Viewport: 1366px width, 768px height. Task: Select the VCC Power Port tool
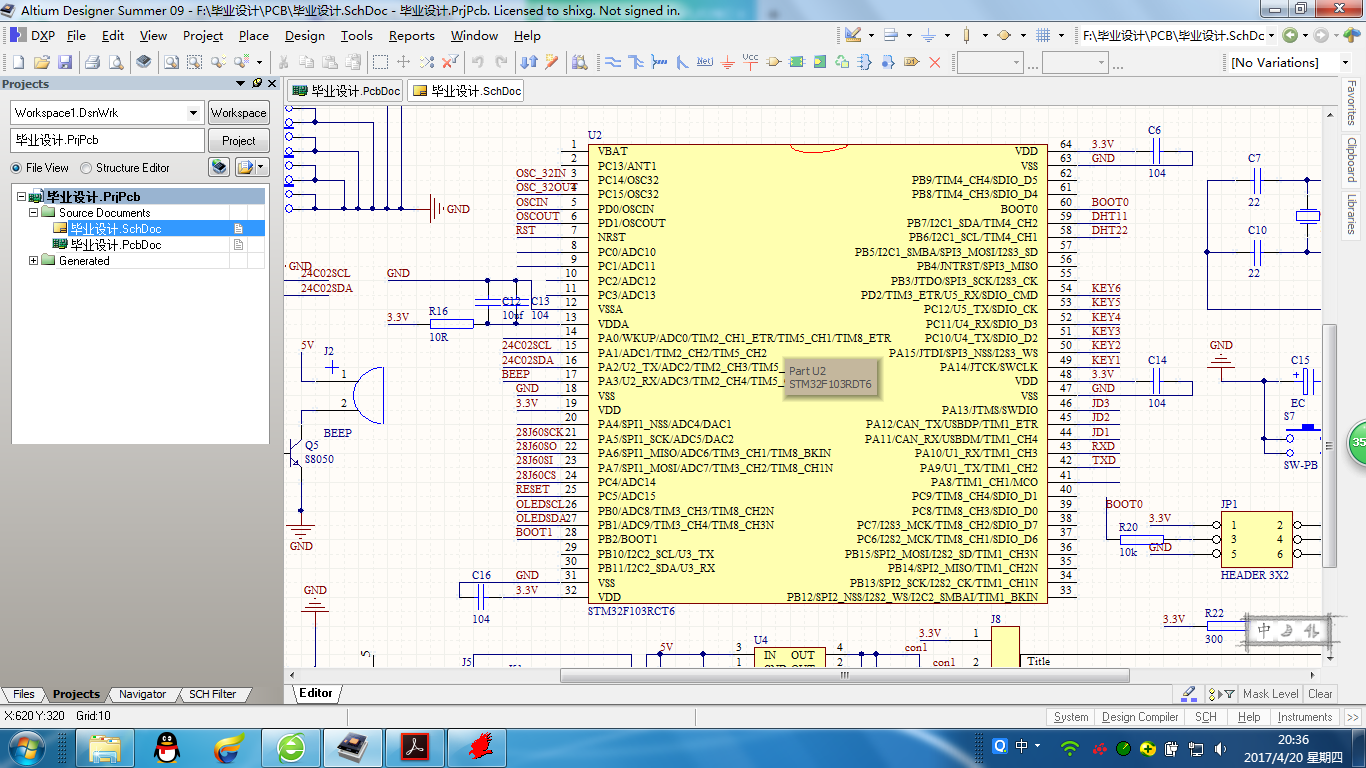[751, 62]
